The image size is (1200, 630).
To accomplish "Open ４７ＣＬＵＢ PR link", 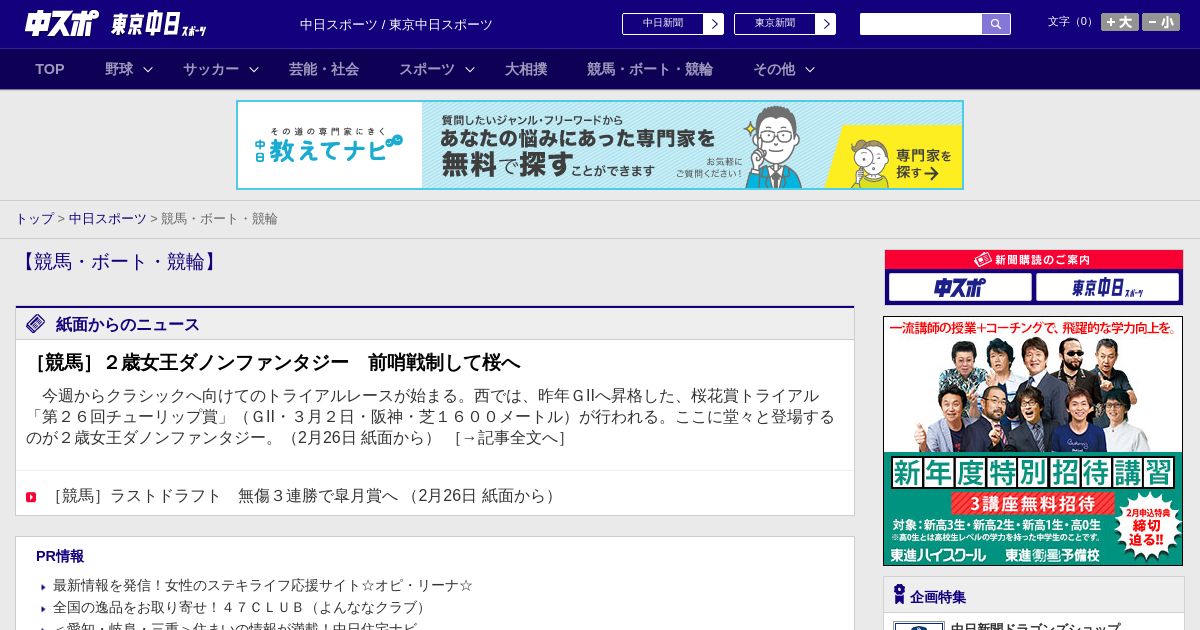I will (x=242, y=607).
